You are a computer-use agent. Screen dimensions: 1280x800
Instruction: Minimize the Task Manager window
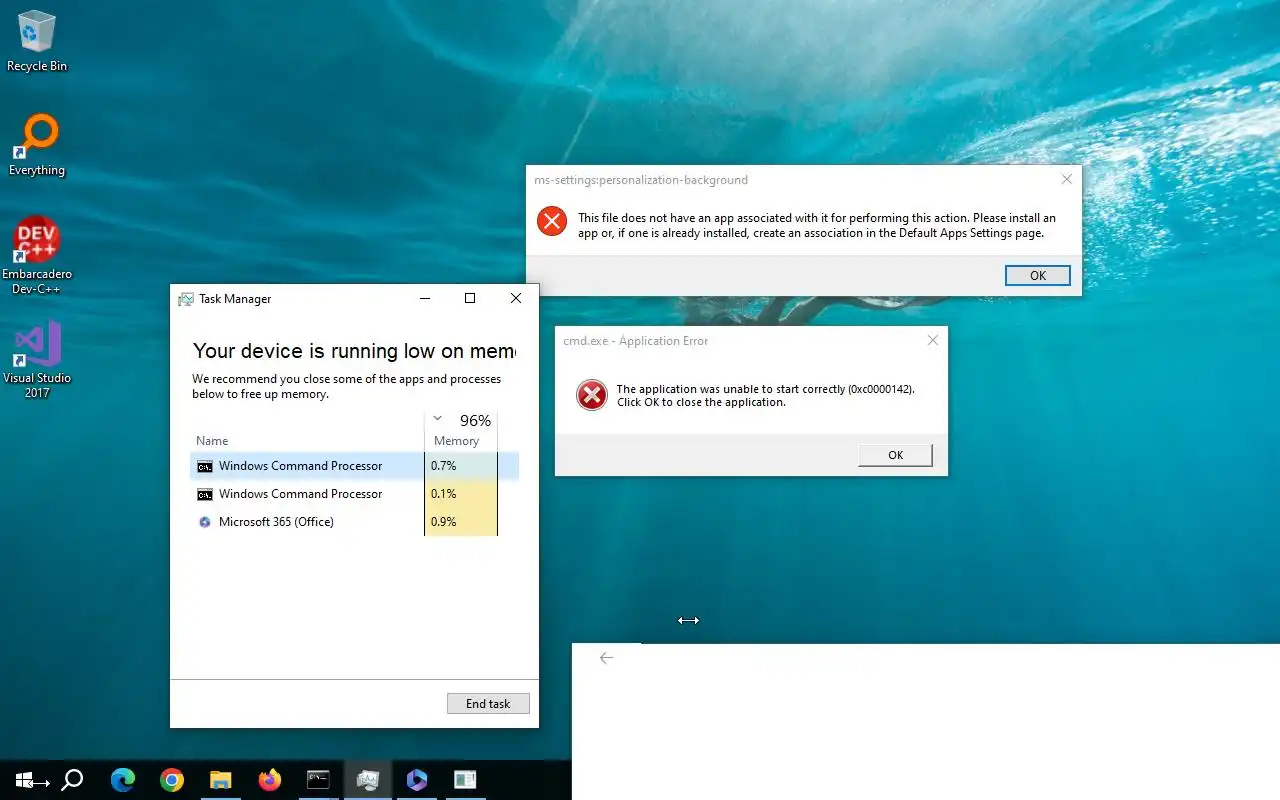click(x=425, y=299)
